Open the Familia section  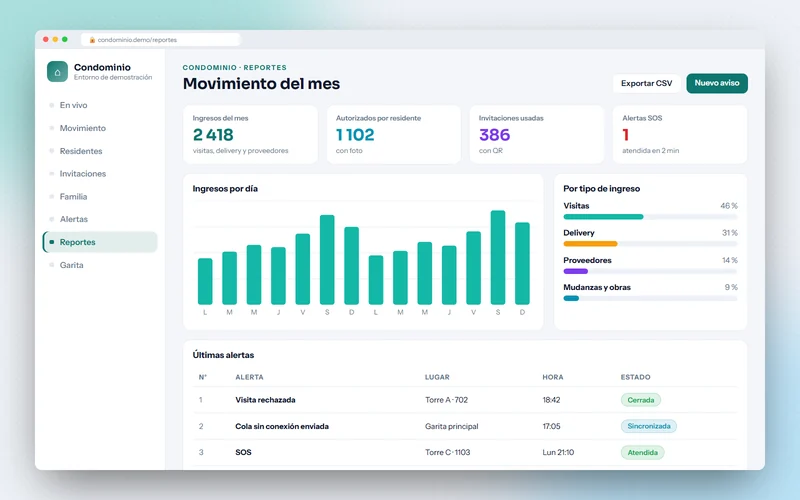pyautogui.click(x=73, y=196)
